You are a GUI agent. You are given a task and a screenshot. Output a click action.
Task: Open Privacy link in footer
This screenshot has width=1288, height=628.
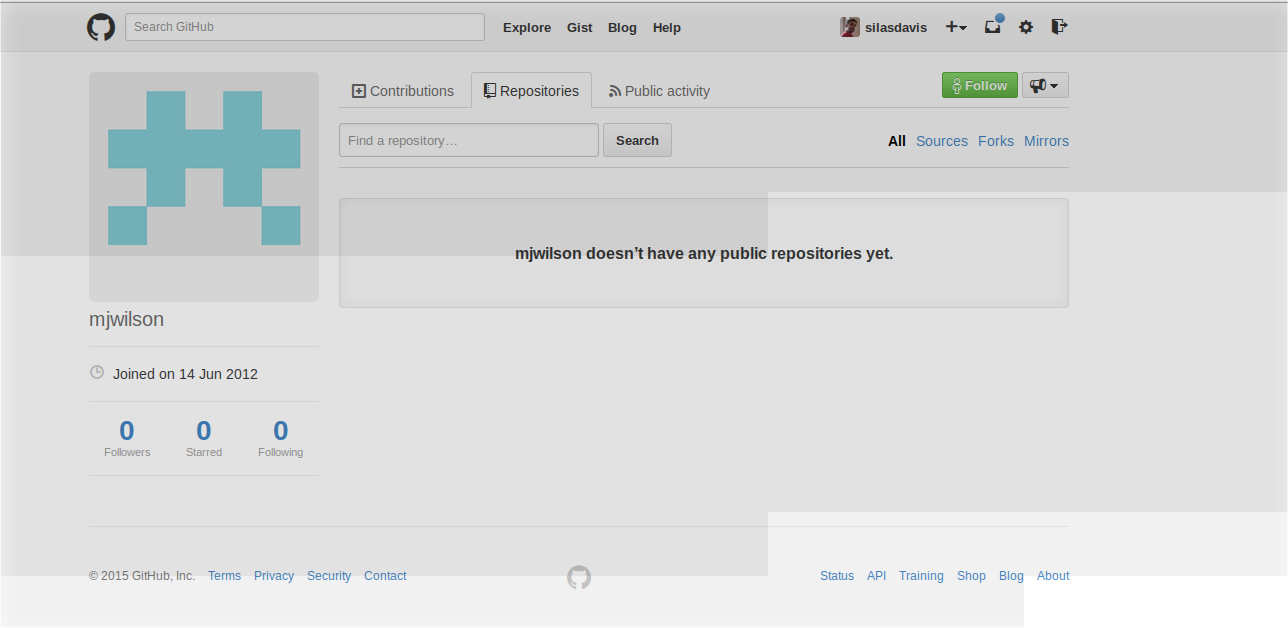coord(274,576)
